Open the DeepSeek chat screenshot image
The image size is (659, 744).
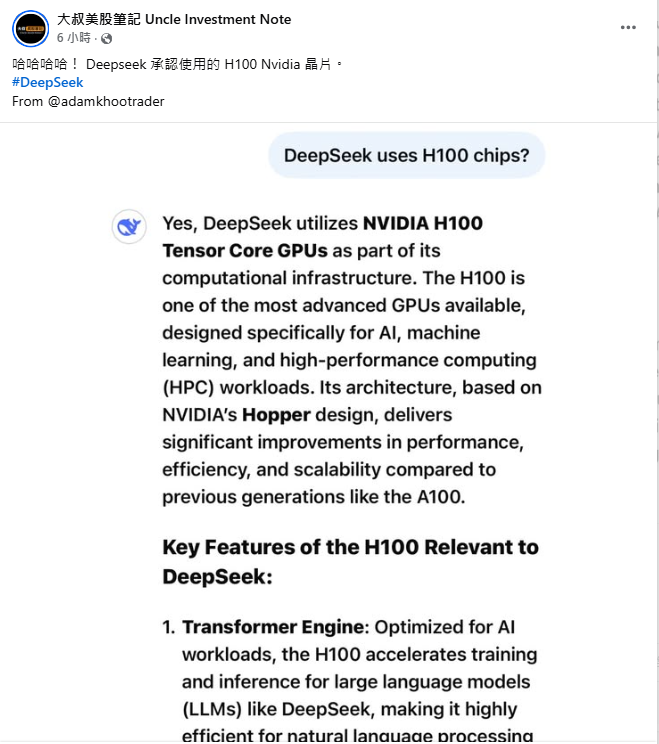click(x=328, y=433)
